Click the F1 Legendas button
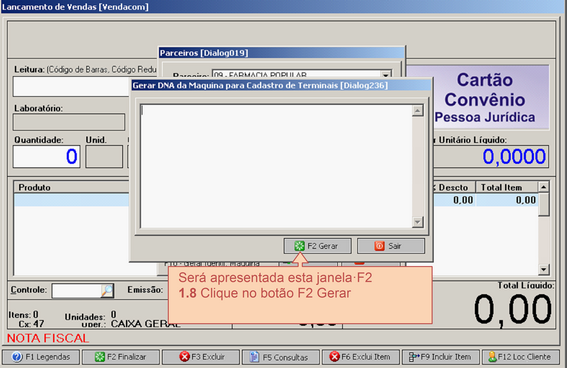Viewport: 567px width, 368px height. click(x=41, y=357)
